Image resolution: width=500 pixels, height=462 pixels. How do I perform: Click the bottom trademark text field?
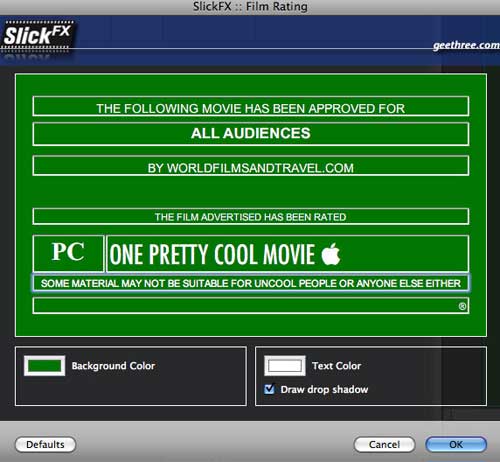tap(251, 306)
